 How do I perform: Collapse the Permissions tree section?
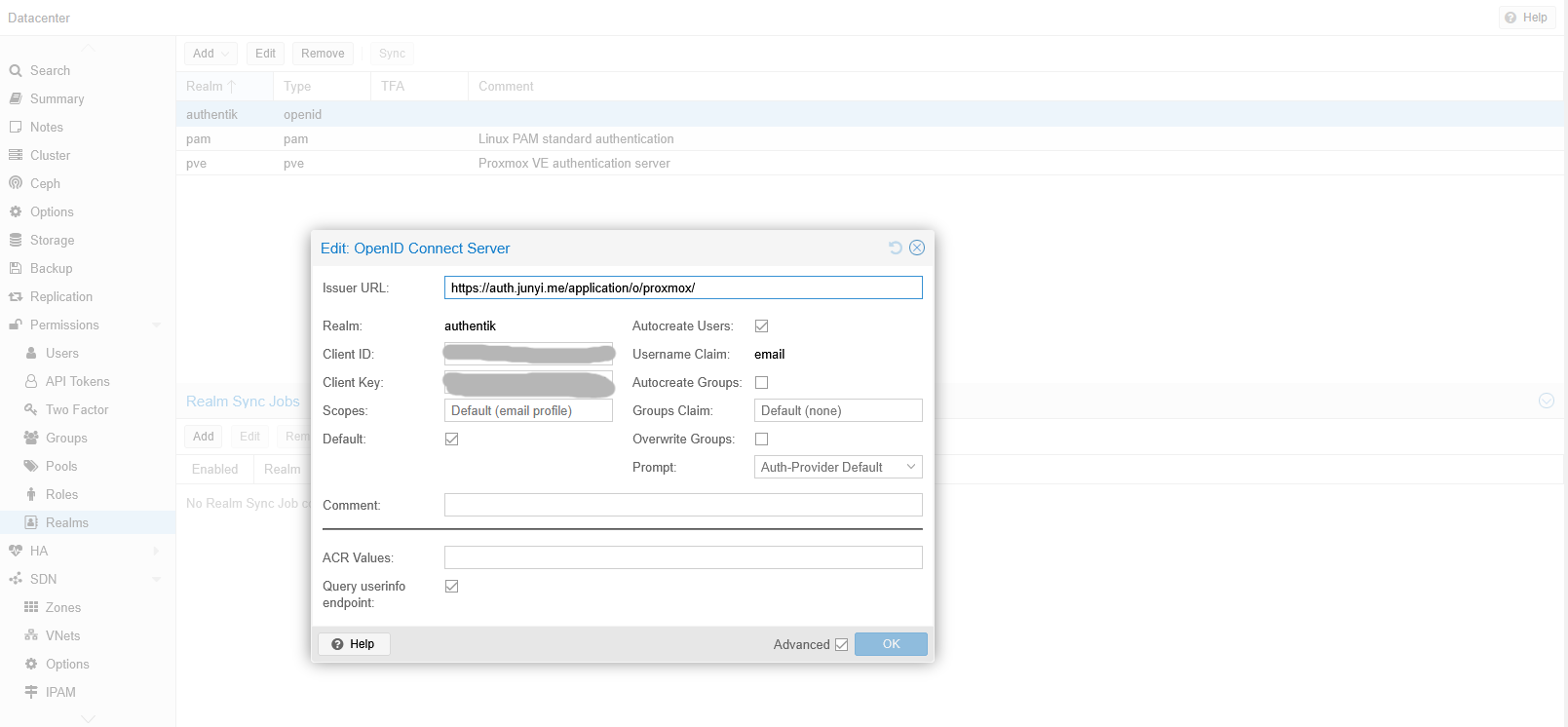pyautogui.click(x=157, y=325)
